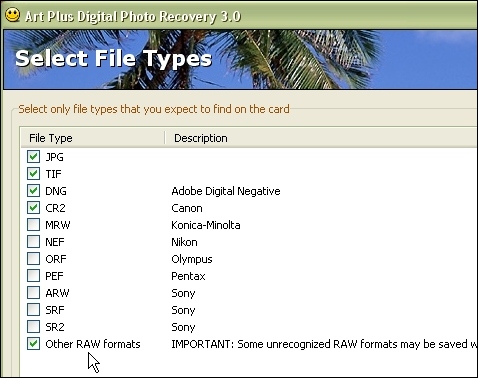Click the IMPORTANT unrecognized RAW formats note

click(324, 344)
